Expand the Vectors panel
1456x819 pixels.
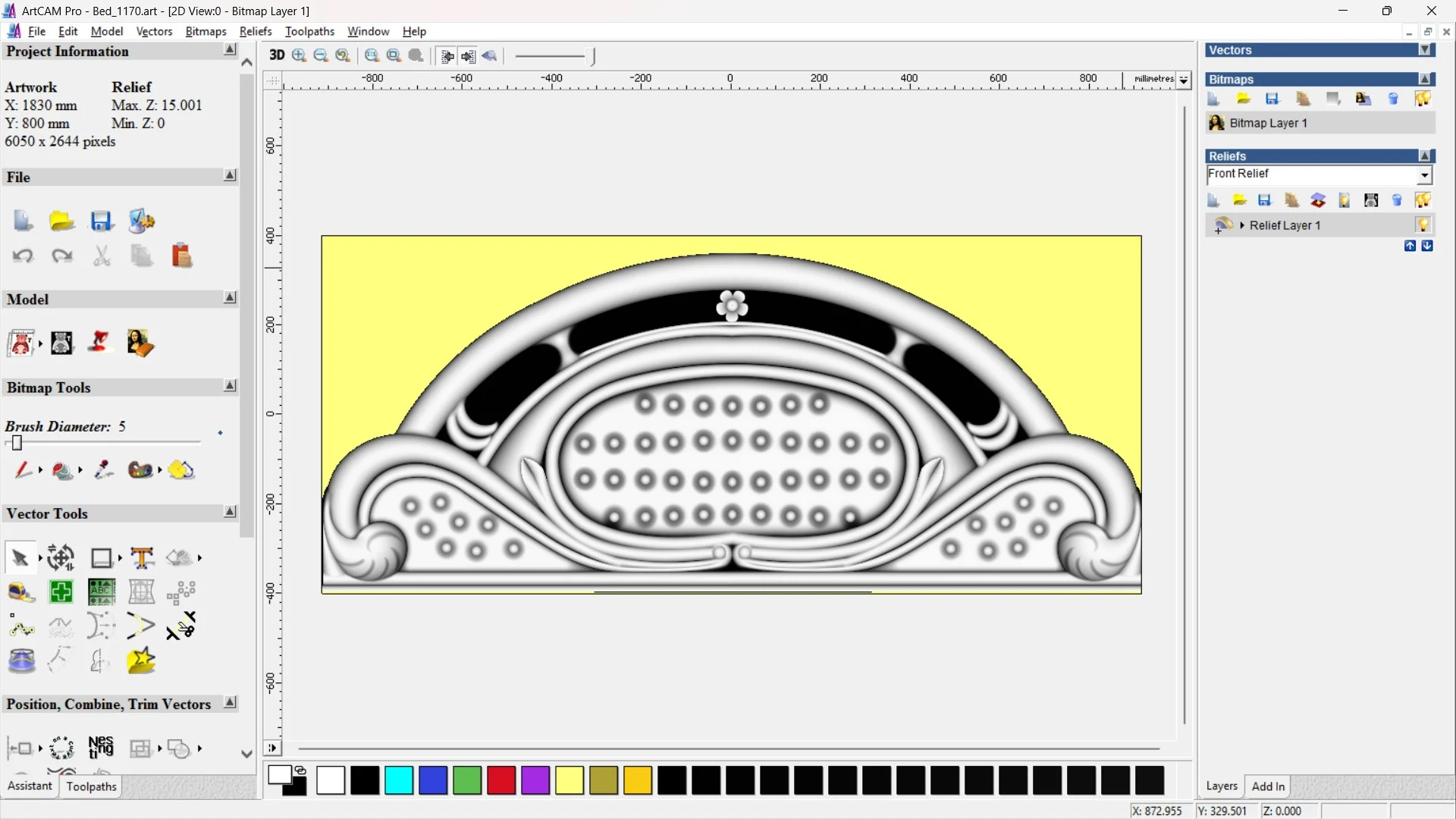coord(1426,50)
